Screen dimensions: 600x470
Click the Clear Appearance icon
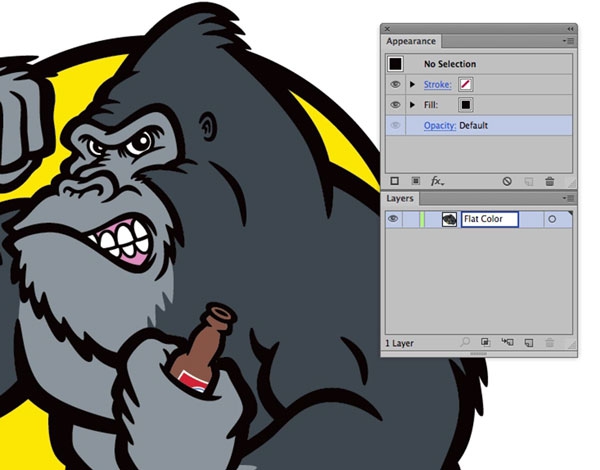coord(507,181)
